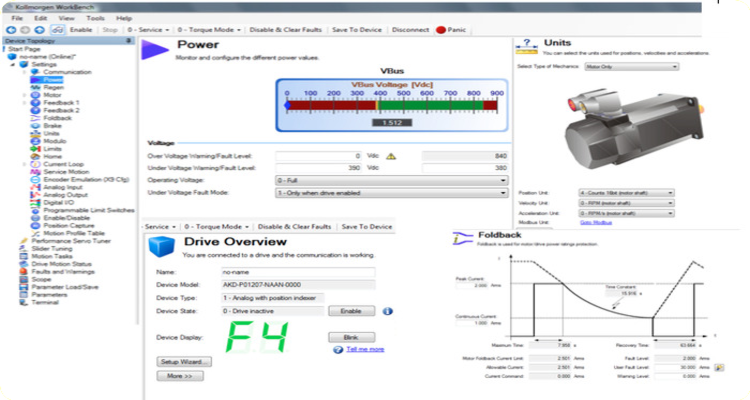This screenshot has height=400, width=750.
Task: Select Motion Tasks in the tree
Action: coord(52,256)
